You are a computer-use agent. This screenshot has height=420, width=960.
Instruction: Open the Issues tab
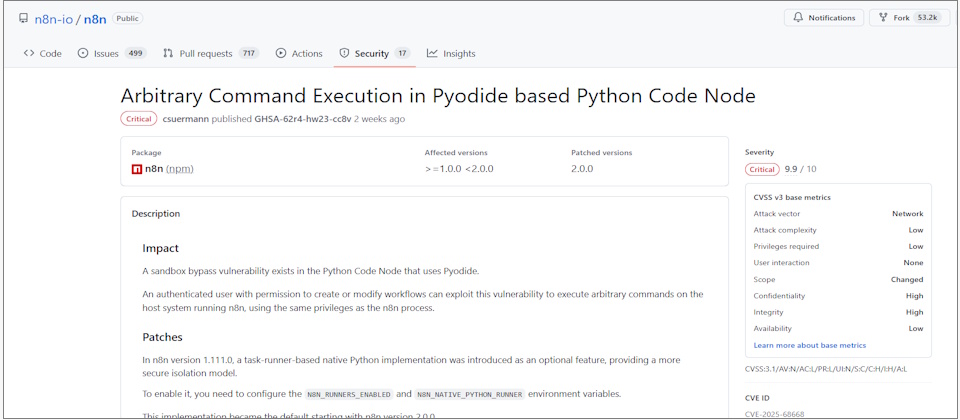106,53
